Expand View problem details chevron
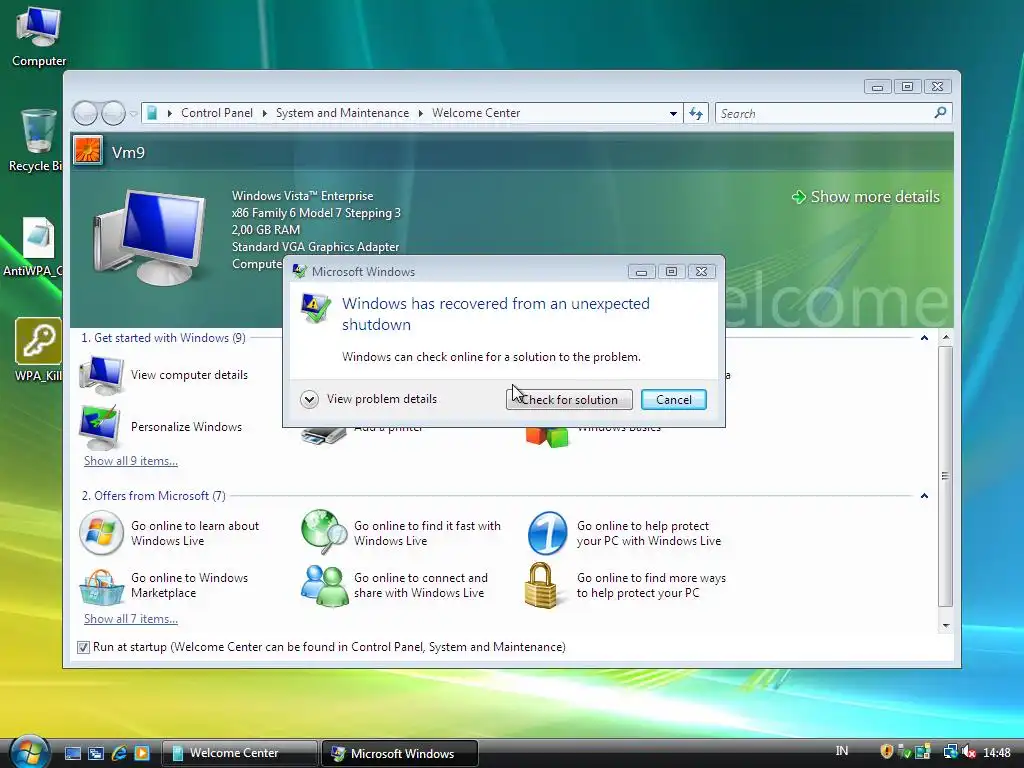Image resolution: width=1024 pixels, height=768 pixels. point(309,399)
